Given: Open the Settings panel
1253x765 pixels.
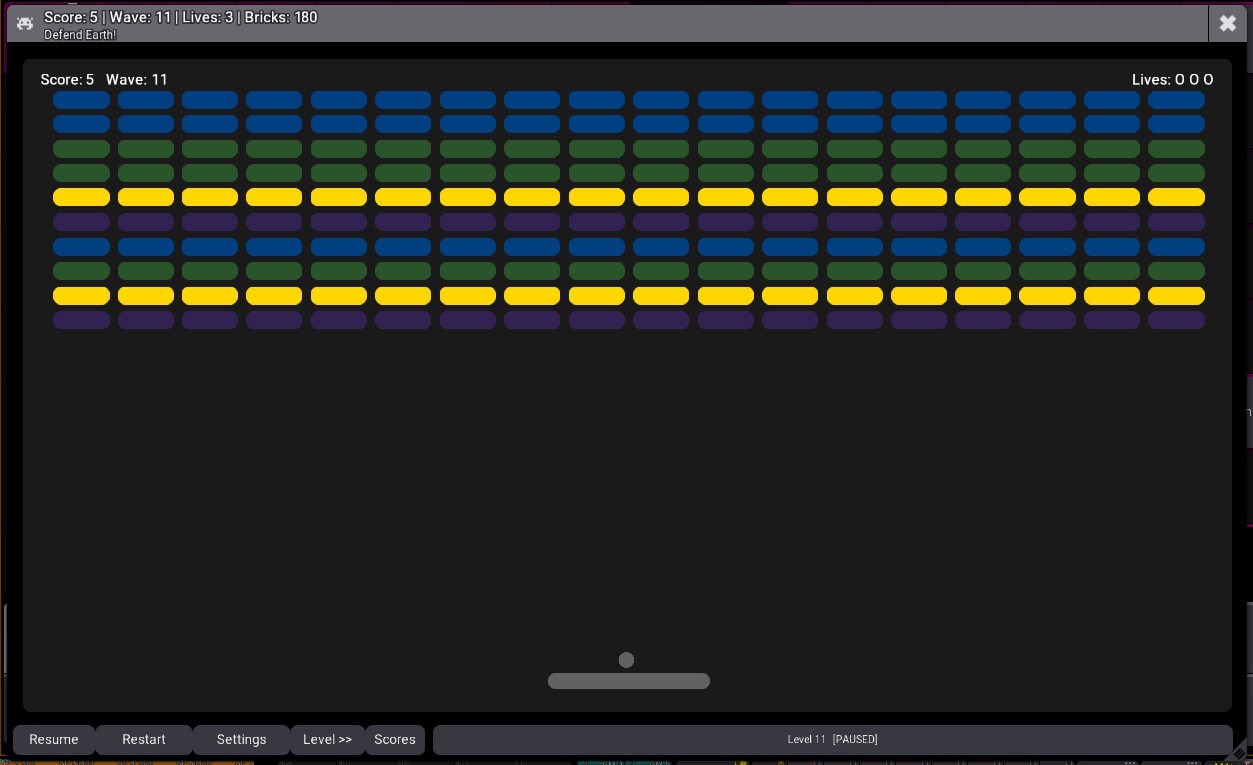Looking at the screenshot, I should [241, 740].
